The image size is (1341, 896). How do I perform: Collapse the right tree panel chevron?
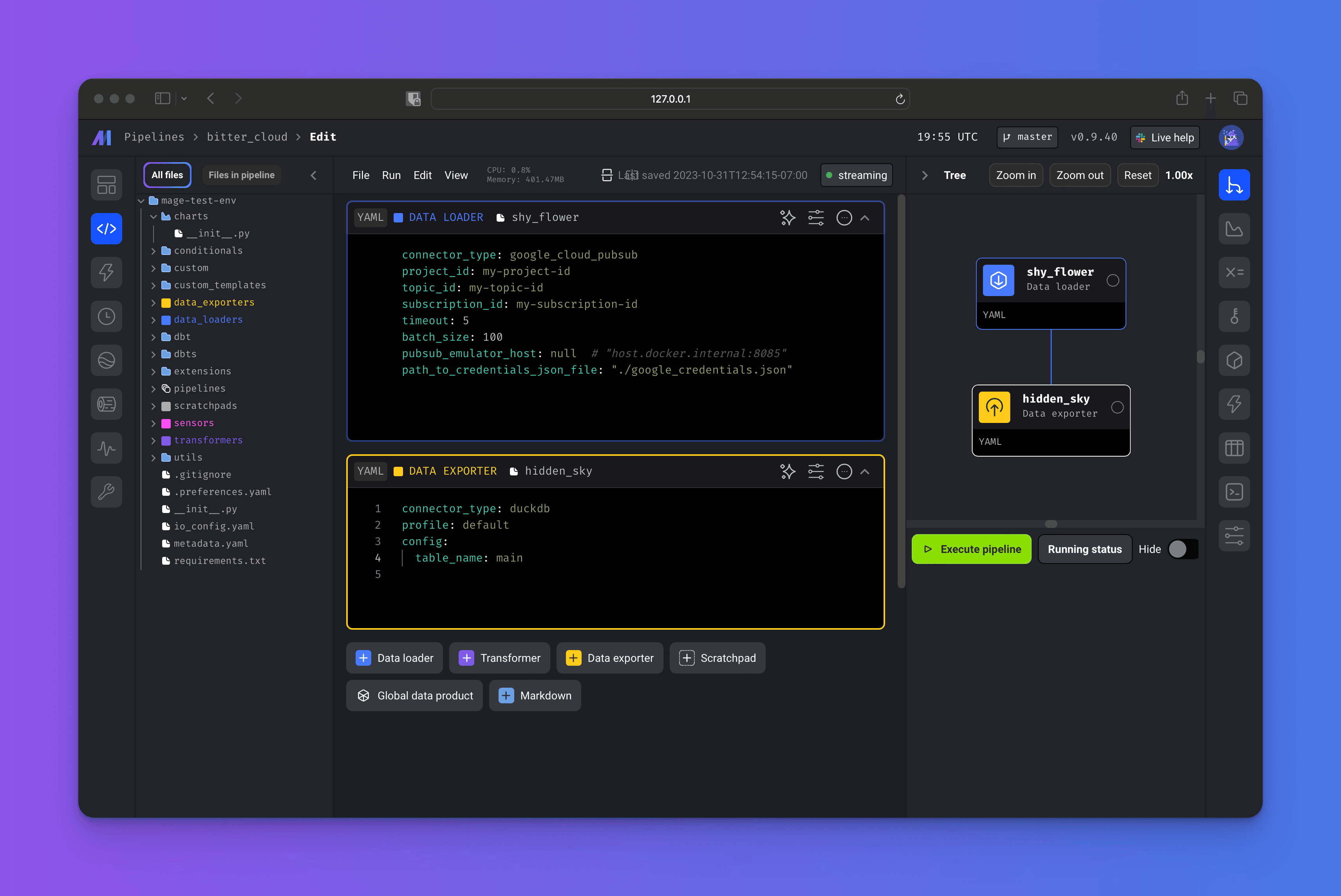(x=924, y=175)
